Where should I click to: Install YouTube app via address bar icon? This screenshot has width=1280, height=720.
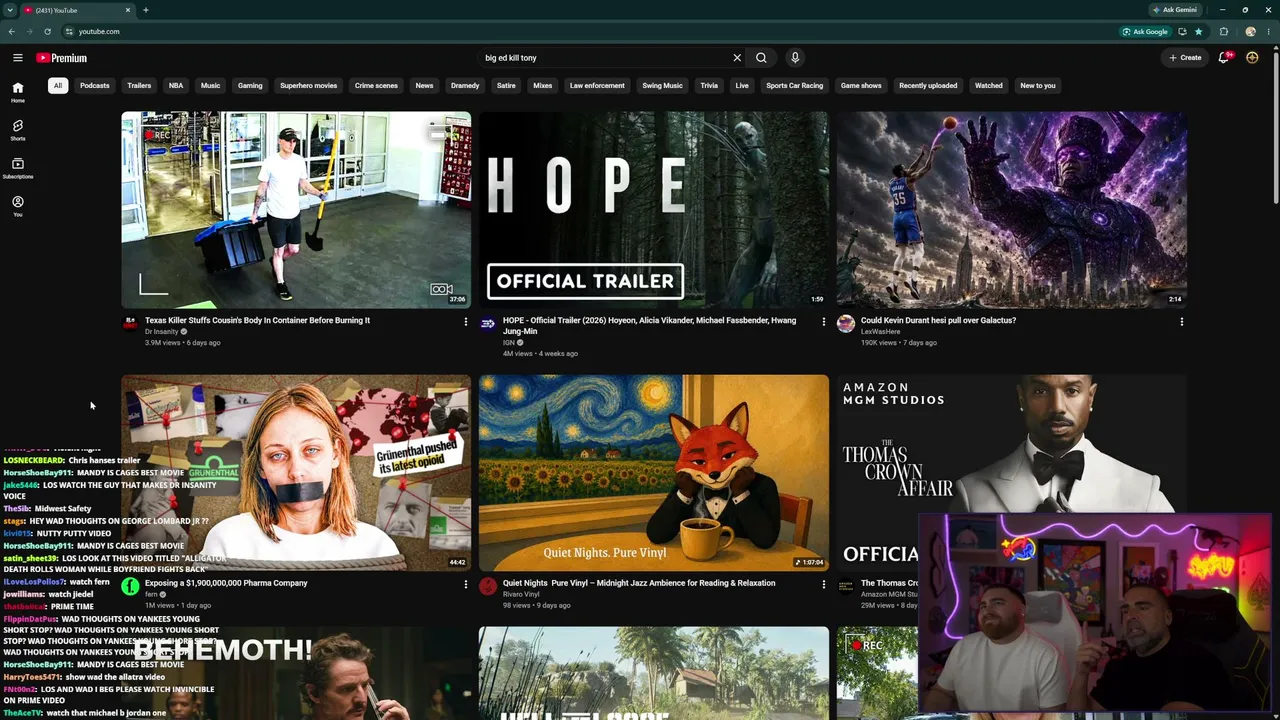coord(1182,31)
